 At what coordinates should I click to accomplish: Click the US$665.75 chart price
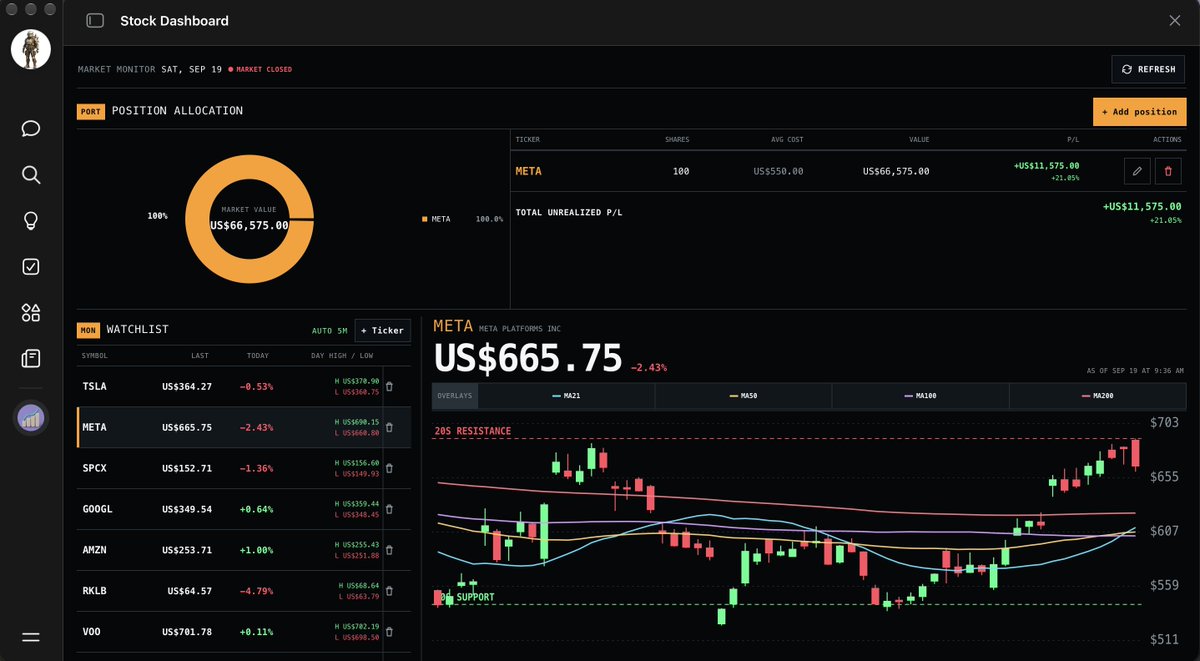[528, 359]
